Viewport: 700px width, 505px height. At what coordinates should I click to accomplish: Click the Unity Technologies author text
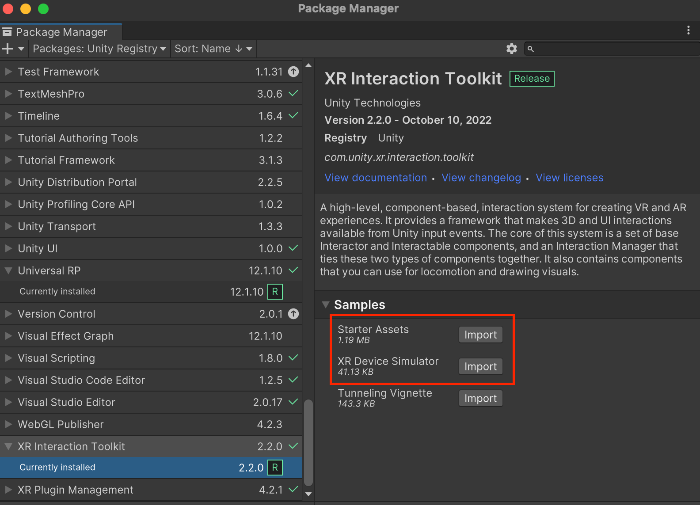(372, 103)
